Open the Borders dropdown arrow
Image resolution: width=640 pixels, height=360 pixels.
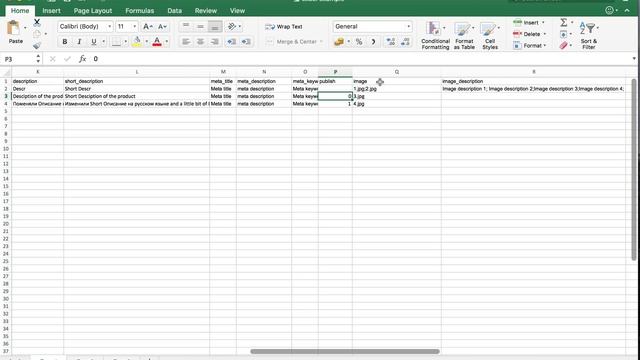pos(125,42)
